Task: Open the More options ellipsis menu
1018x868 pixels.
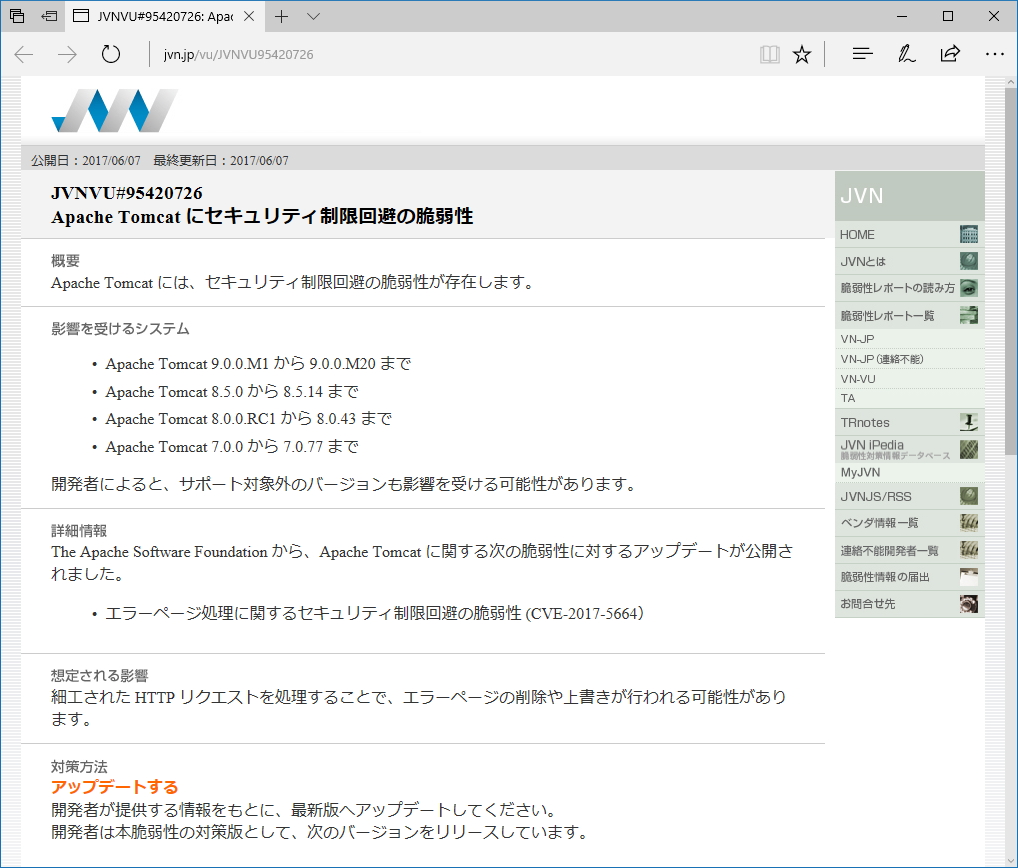Action: click(994, 54)
